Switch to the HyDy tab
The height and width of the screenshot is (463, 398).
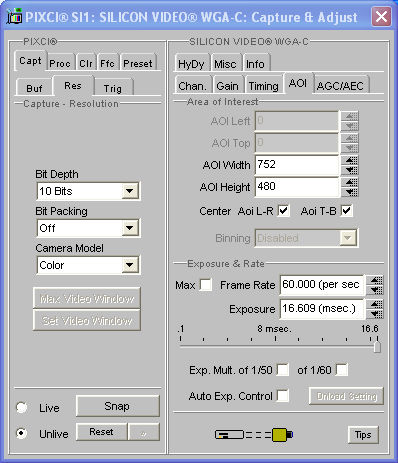coord(191,63)
